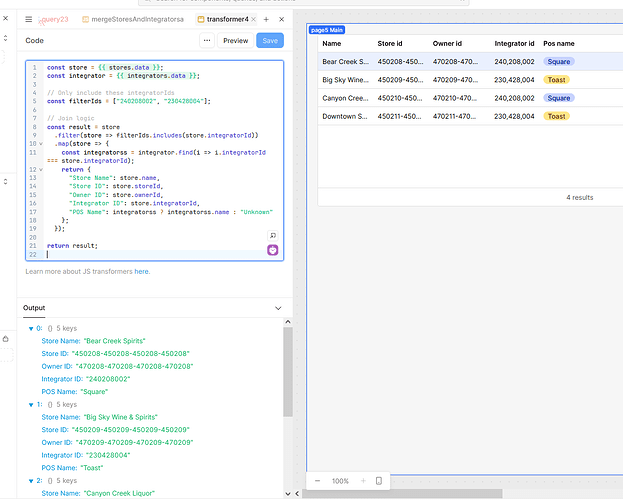Click the zoom in plus icon
This screenshot has height=500, width=623.
point(363,481)
